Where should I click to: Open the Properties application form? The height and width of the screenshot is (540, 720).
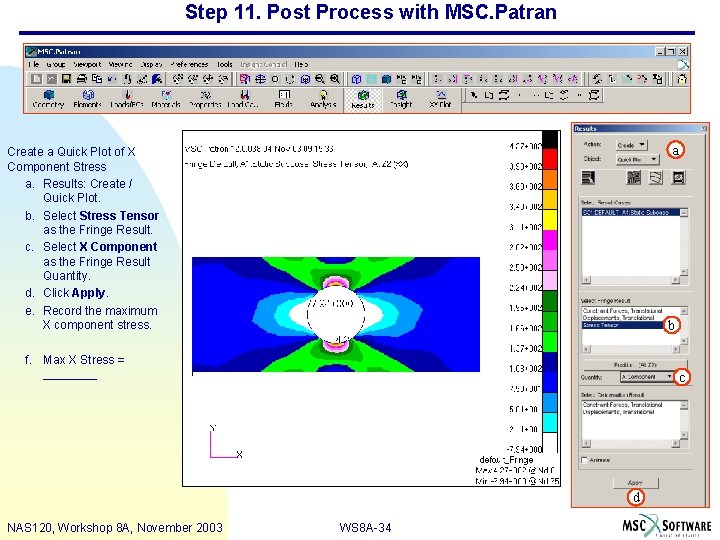pos(205,99)
